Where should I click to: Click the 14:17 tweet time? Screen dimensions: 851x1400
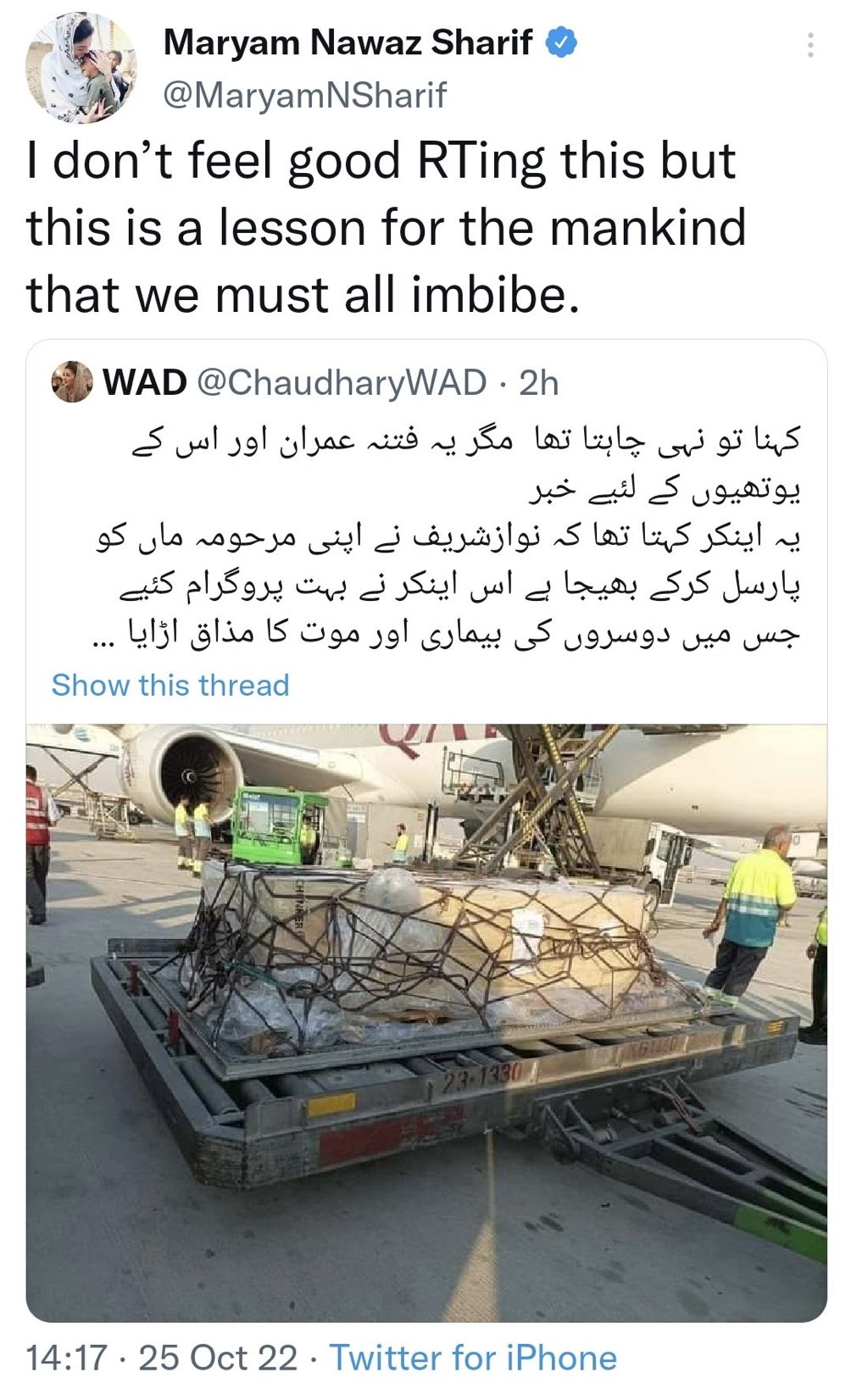coord(67,1358)
